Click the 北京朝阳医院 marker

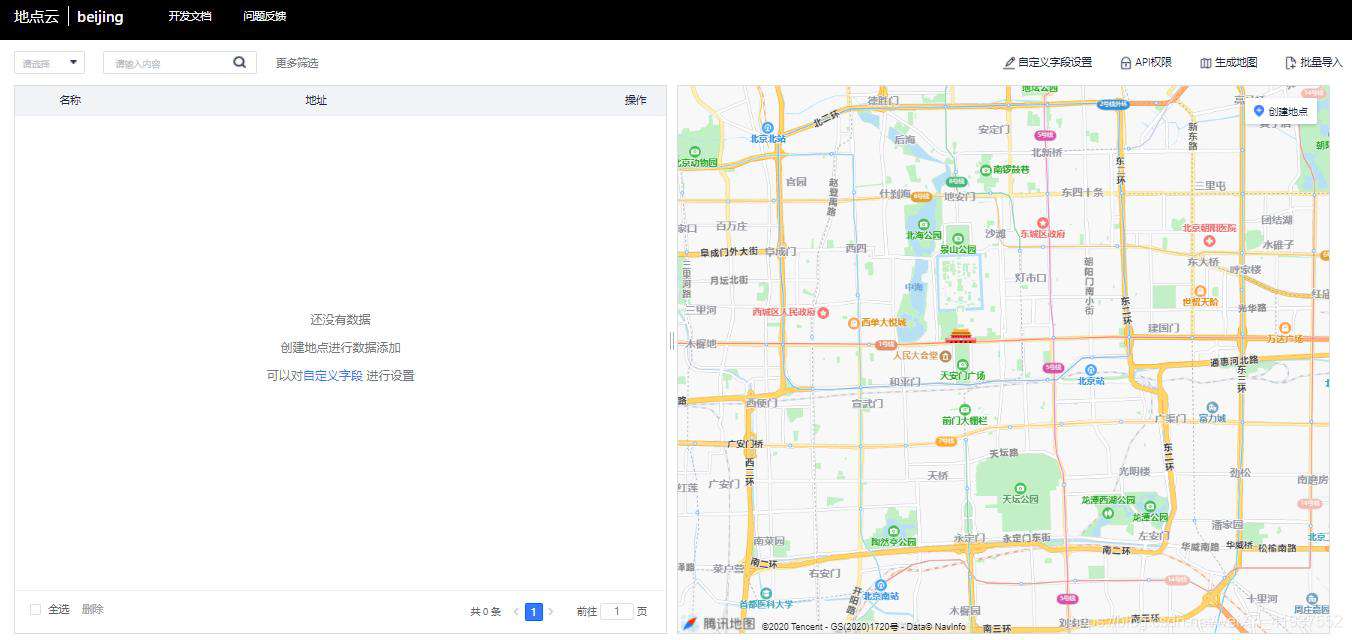pyautogui.click(x=1210, y=241)
